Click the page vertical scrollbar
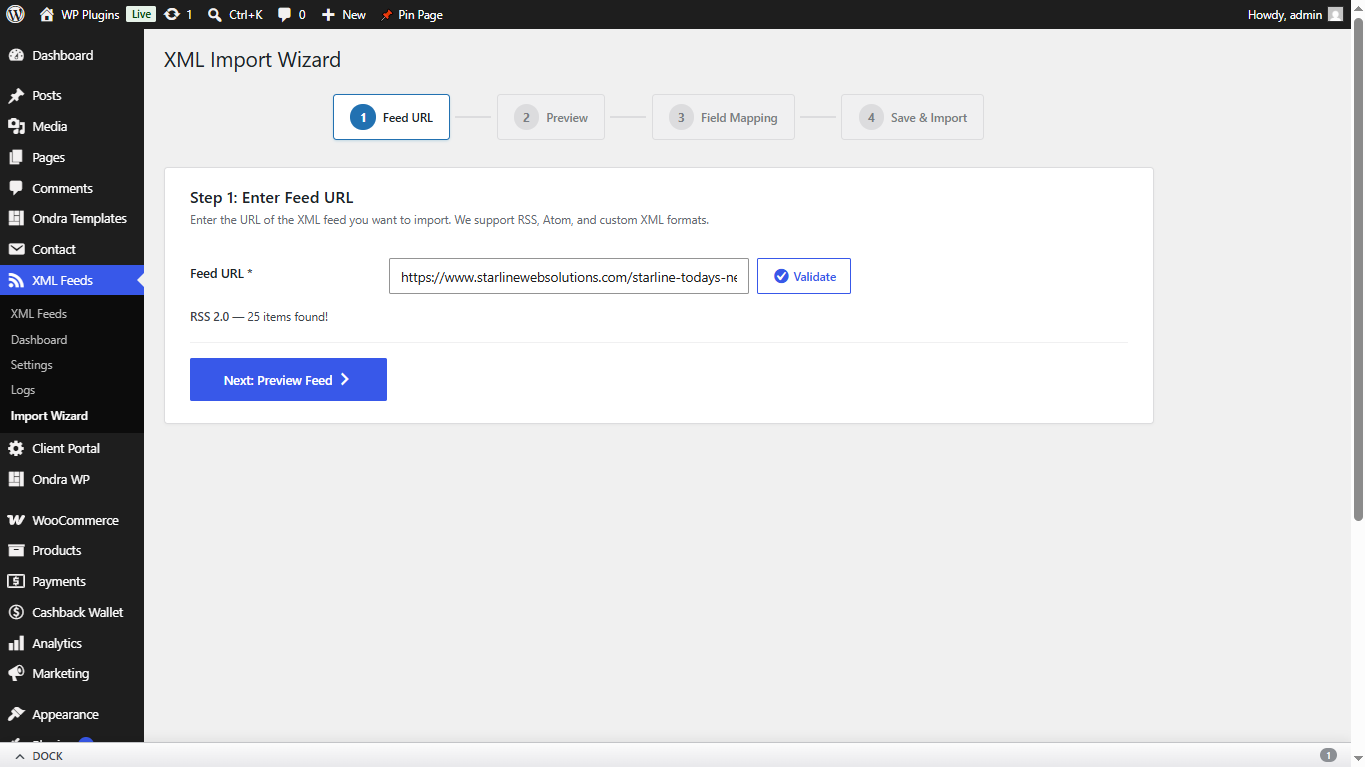This screenshot has height=767, width=1365. [x=1358, y=270]
